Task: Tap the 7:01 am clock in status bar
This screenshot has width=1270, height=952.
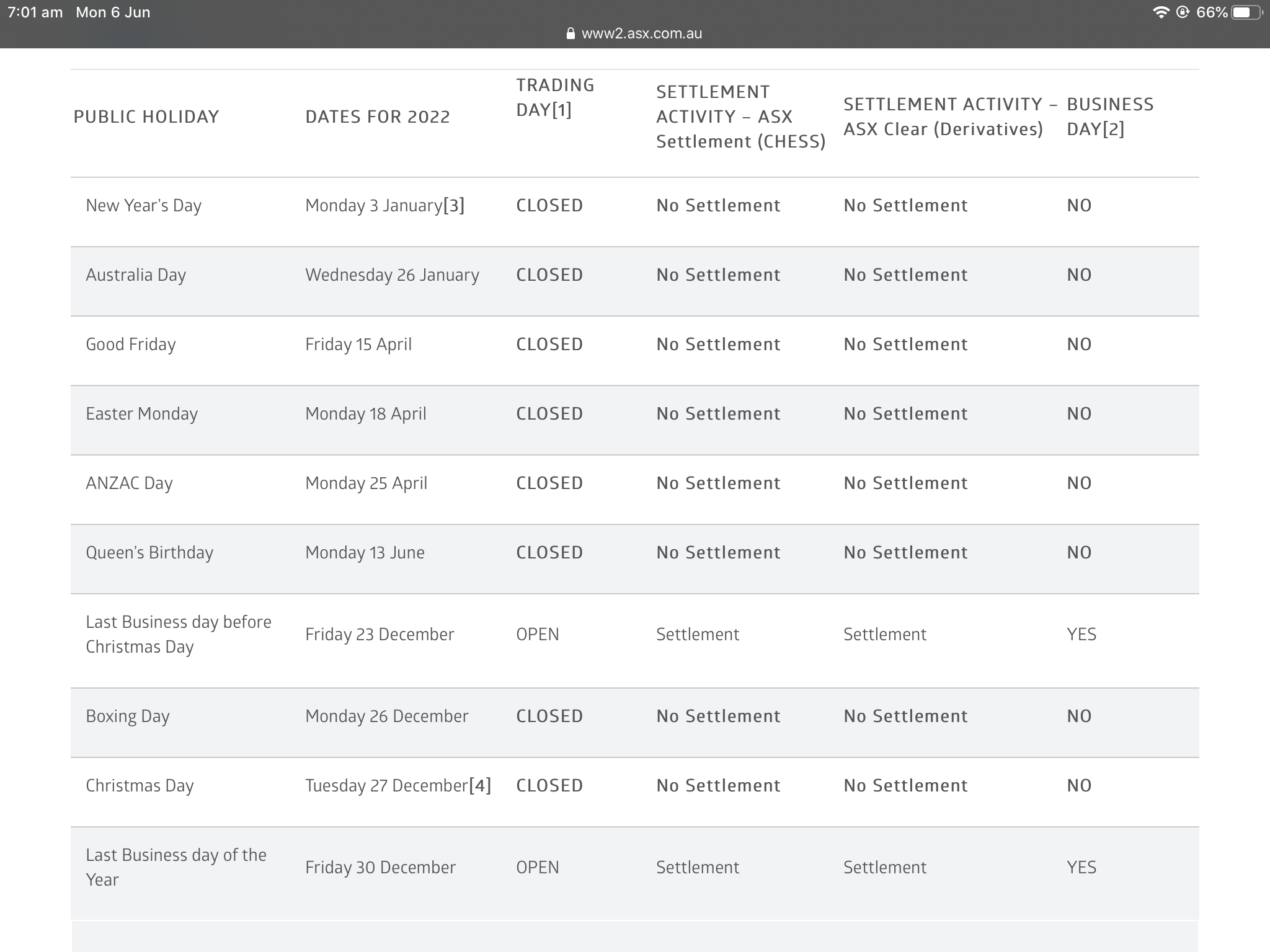Action: [35, 12]
